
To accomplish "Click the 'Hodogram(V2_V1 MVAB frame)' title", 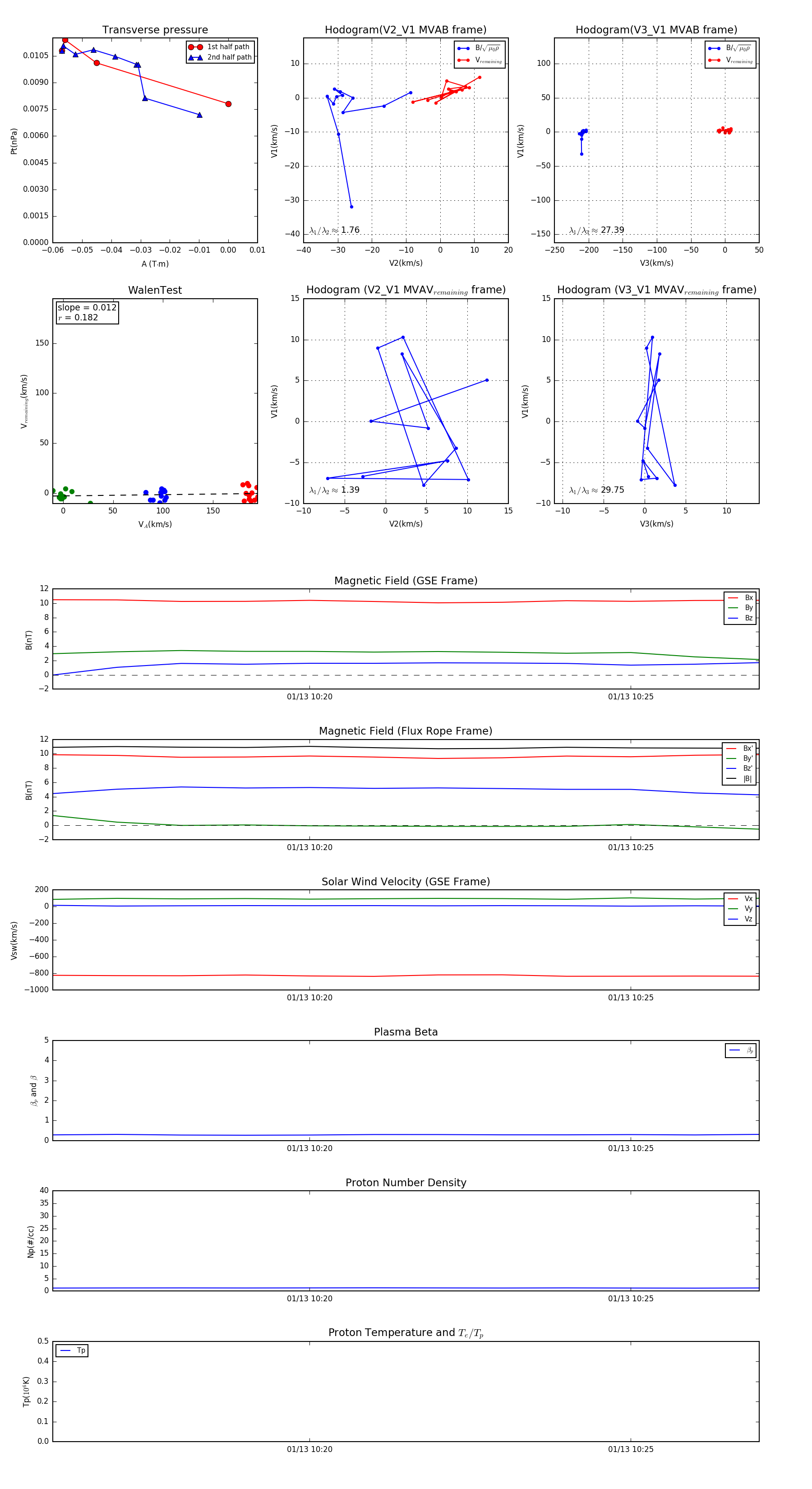I will tap(405, 30).
